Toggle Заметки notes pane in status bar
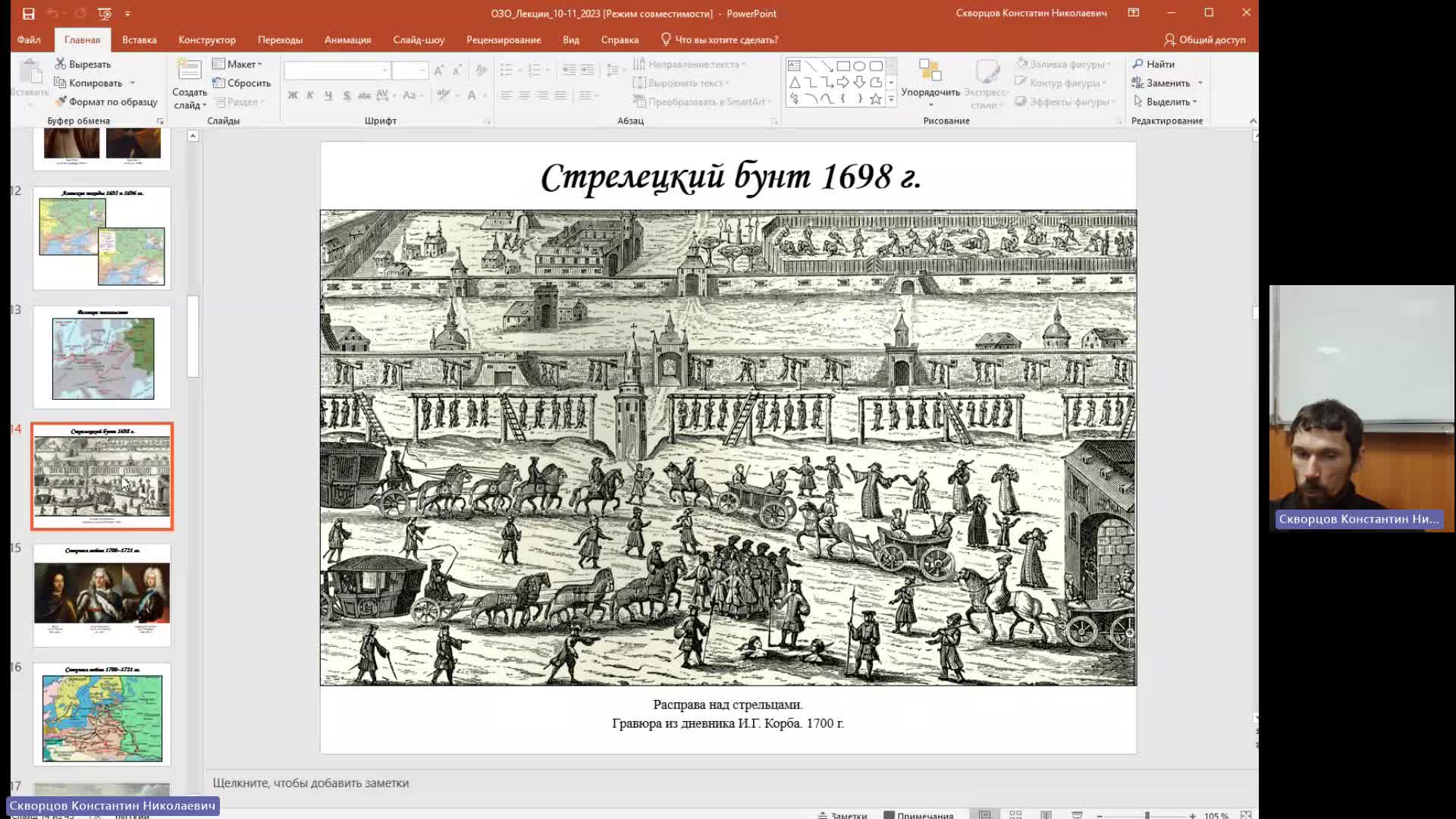This screenshot has width=1456, height=819. coord(843,815)
